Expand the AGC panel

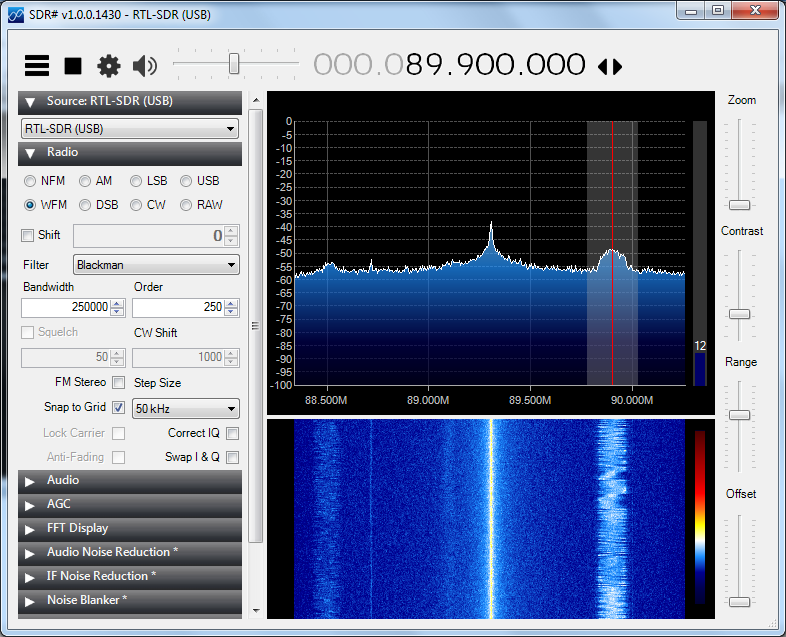coord(130,505)
